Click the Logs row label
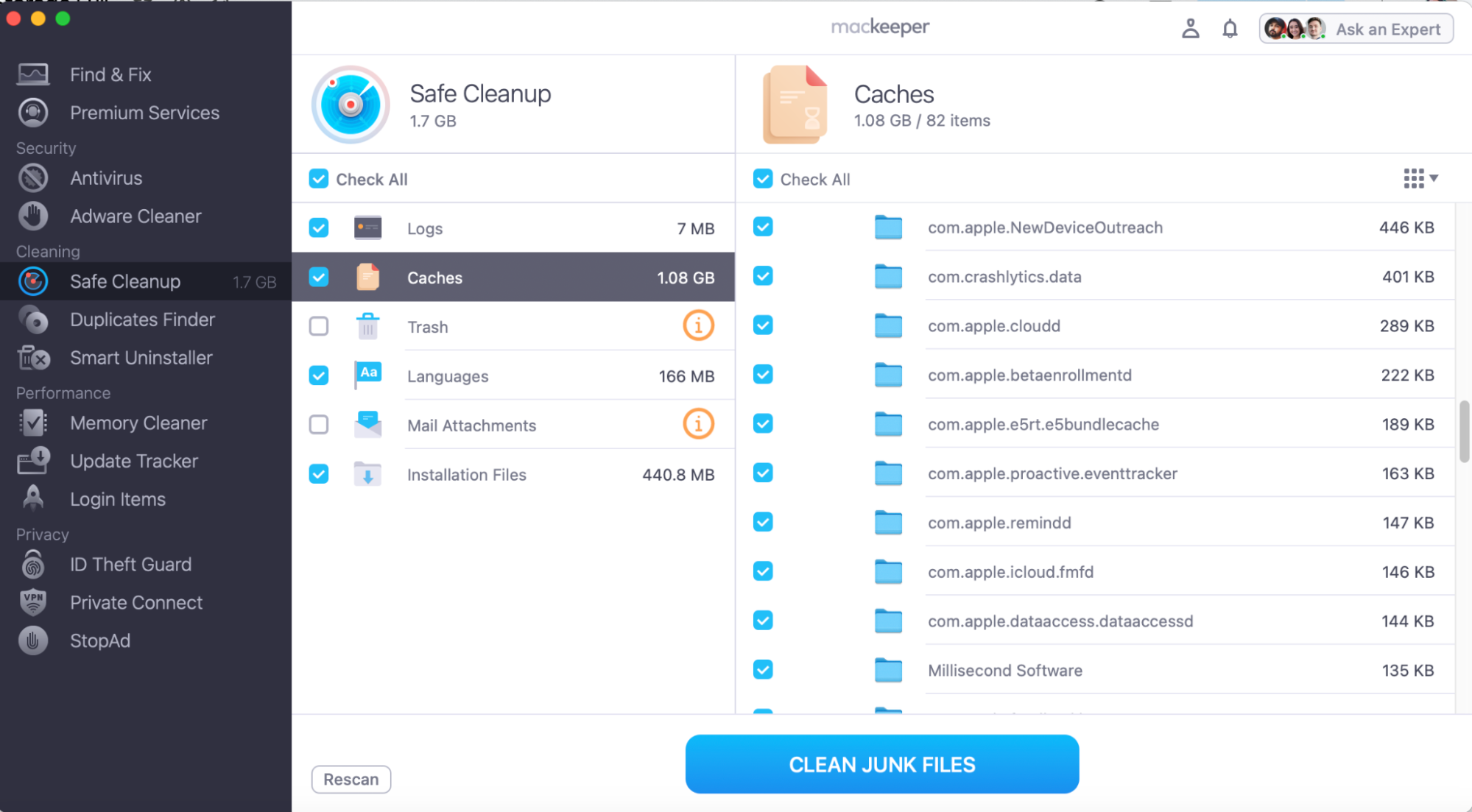This screenshot has height=812, width=1472. [x=425, y=229]
